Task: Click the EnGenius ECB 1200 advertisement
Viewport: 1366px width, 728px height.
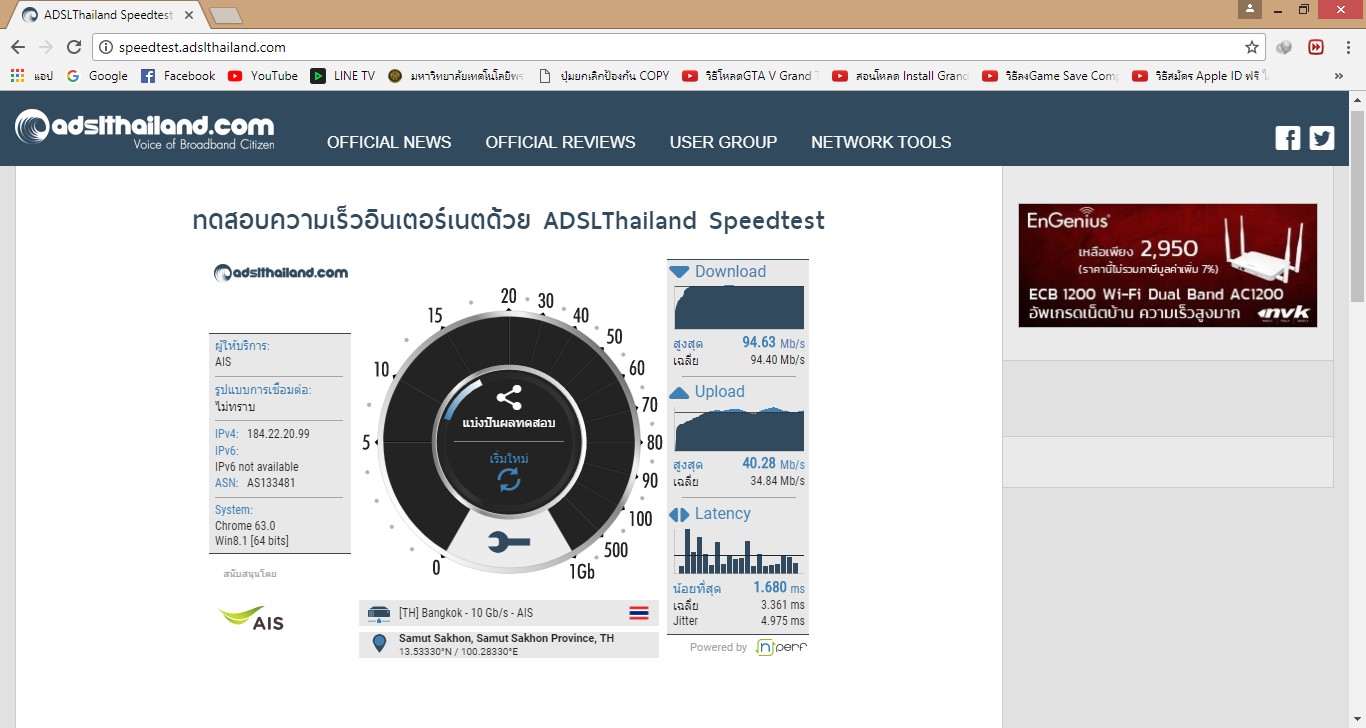Action: click(1167, 265)
